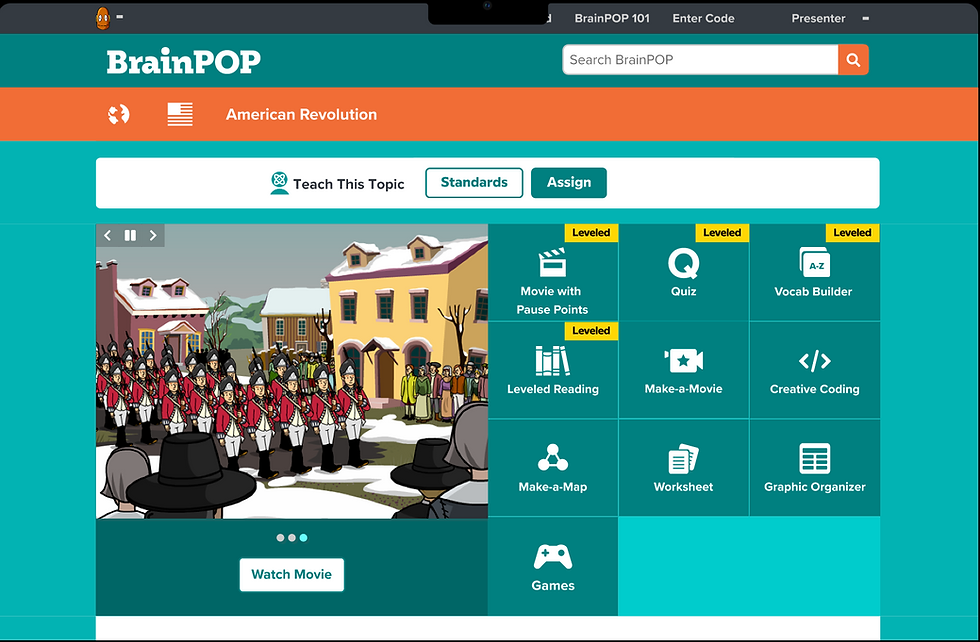This screenshot has height=642, width=980.
Task: Click Enter Code in the top bar
Action: (703, 18)
